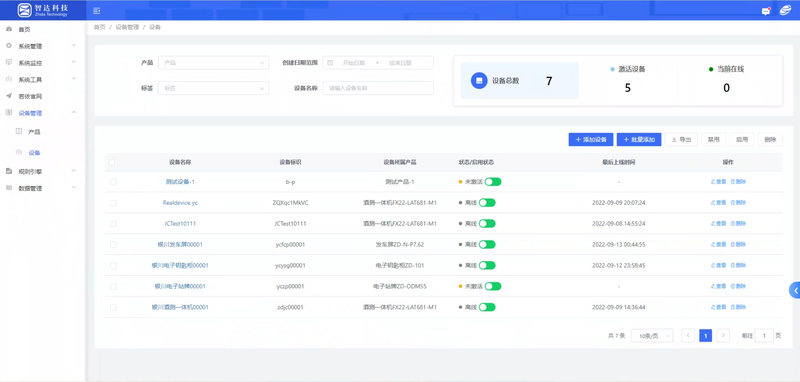
Task: Click the 导出 export button
Action: pos(681,139)
